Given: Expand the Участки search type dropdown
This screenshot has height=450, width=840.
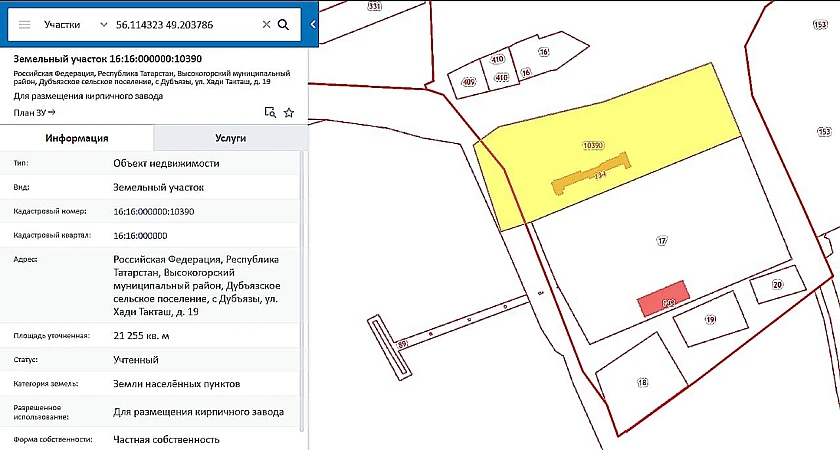Looking at the screenshot, I should click(104, 24).
